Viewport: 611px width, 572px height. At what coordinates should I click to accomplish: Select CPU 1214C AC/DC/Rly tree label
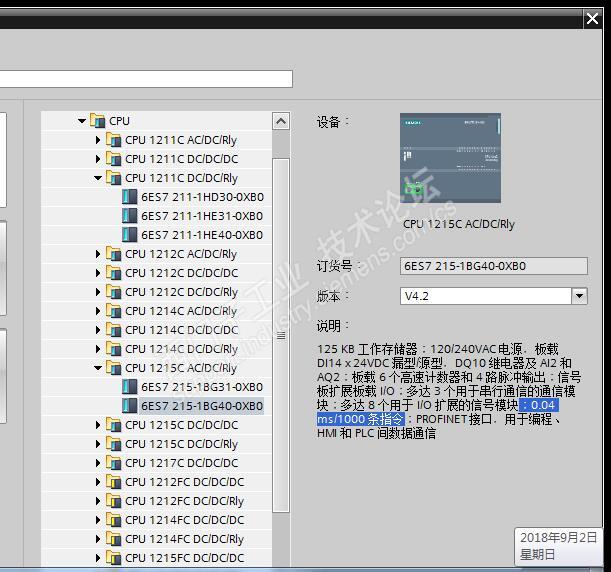[x=181, y=311]
